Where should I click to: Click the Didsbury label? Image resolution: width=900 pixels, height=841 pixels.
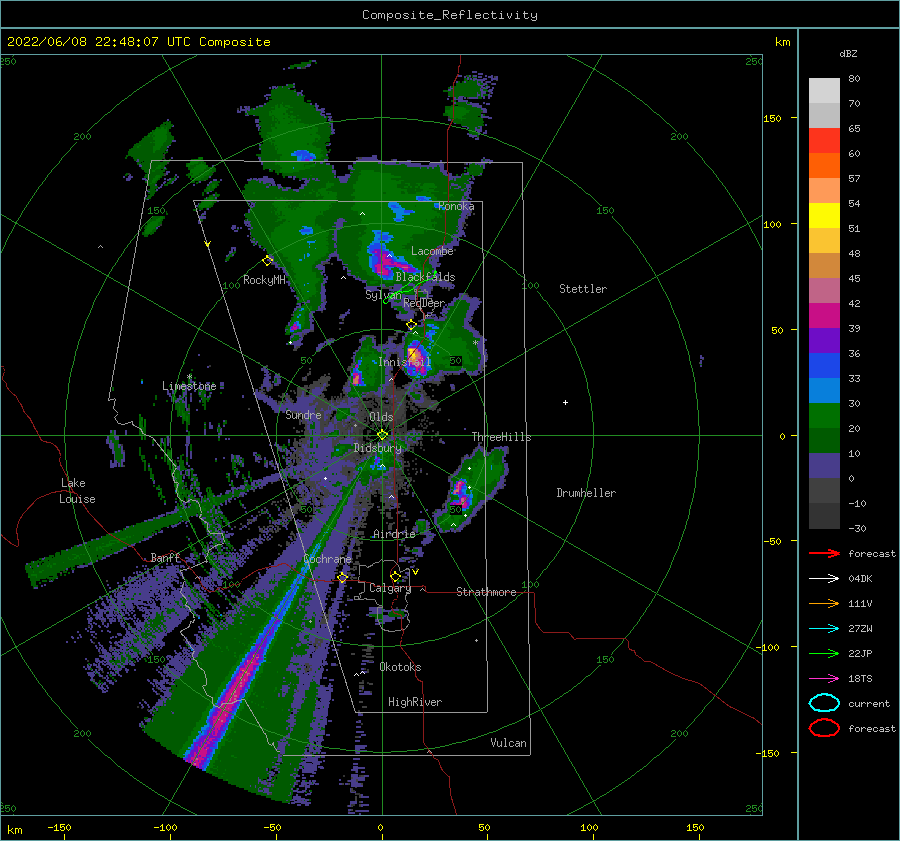click(x=378, y=448)
